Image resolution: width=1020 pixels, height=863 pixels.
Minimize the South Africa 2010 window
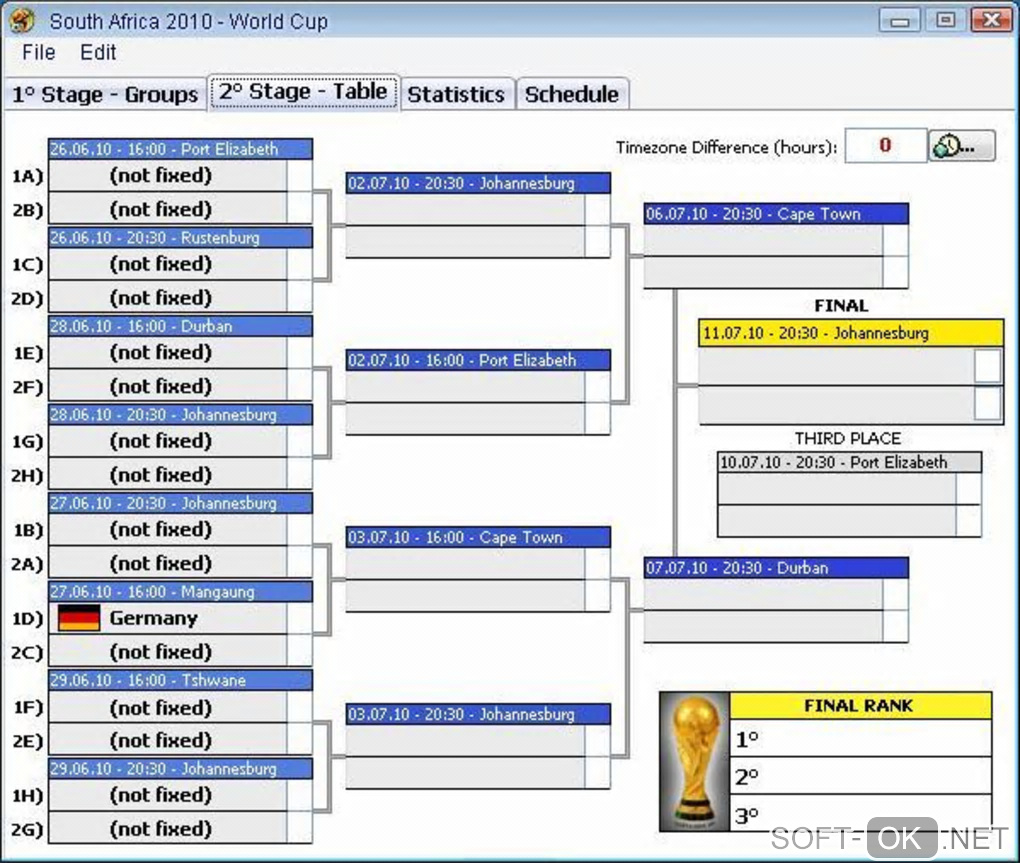coord(900,20)
